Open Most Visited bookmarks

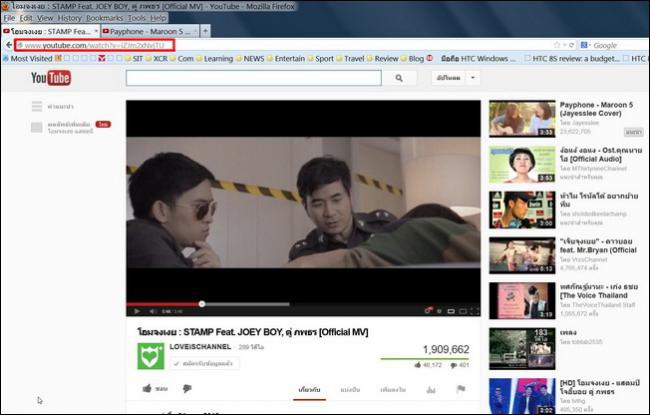click(x=28, y=58)
